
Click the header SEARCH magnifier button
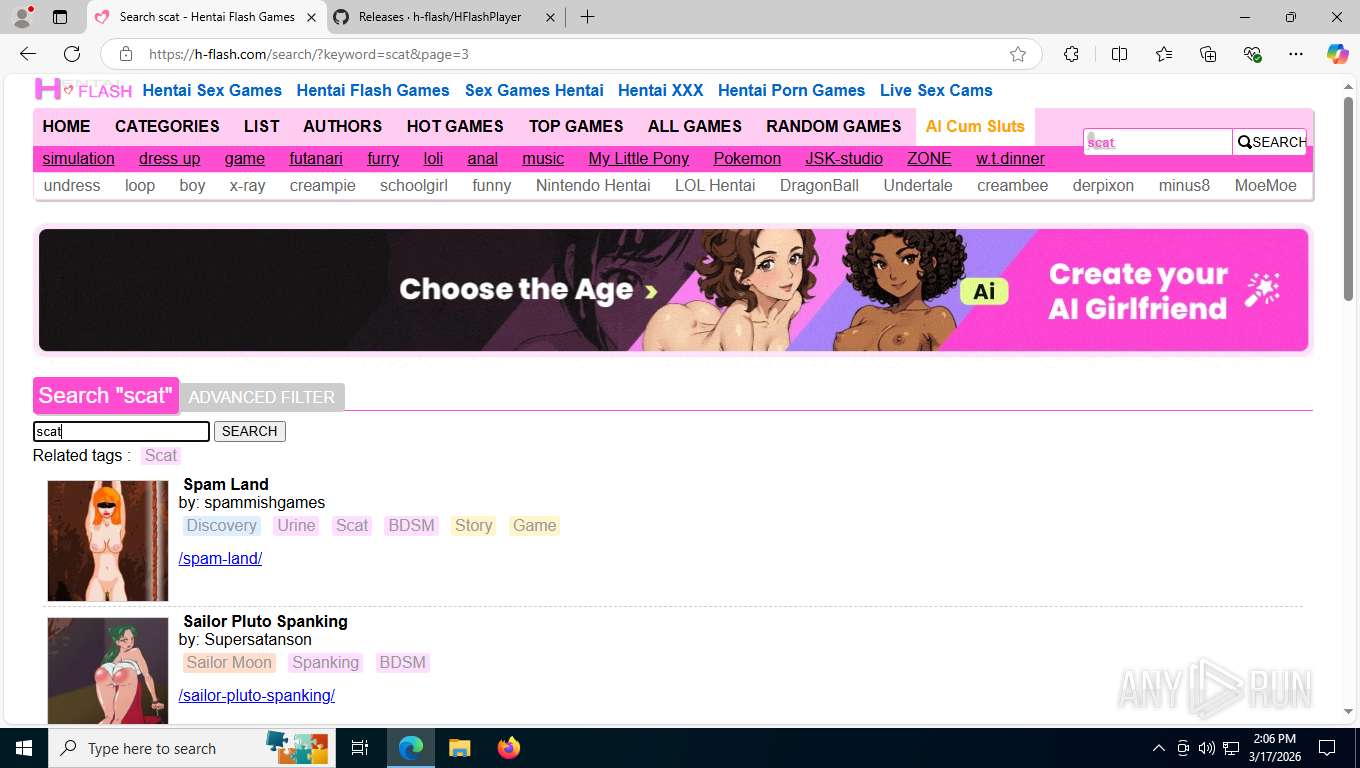pos(1270,142)
